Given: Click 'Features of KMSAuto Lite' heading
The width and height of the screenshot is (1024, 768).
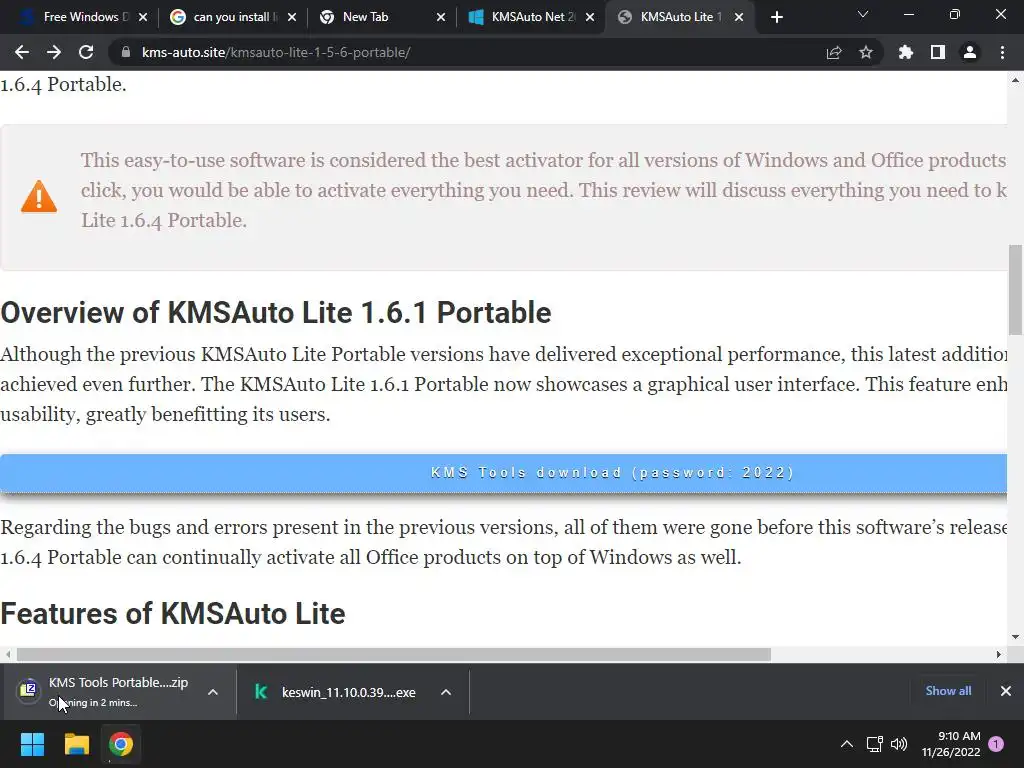Looking at the screenshot, I should coord(172,614).
